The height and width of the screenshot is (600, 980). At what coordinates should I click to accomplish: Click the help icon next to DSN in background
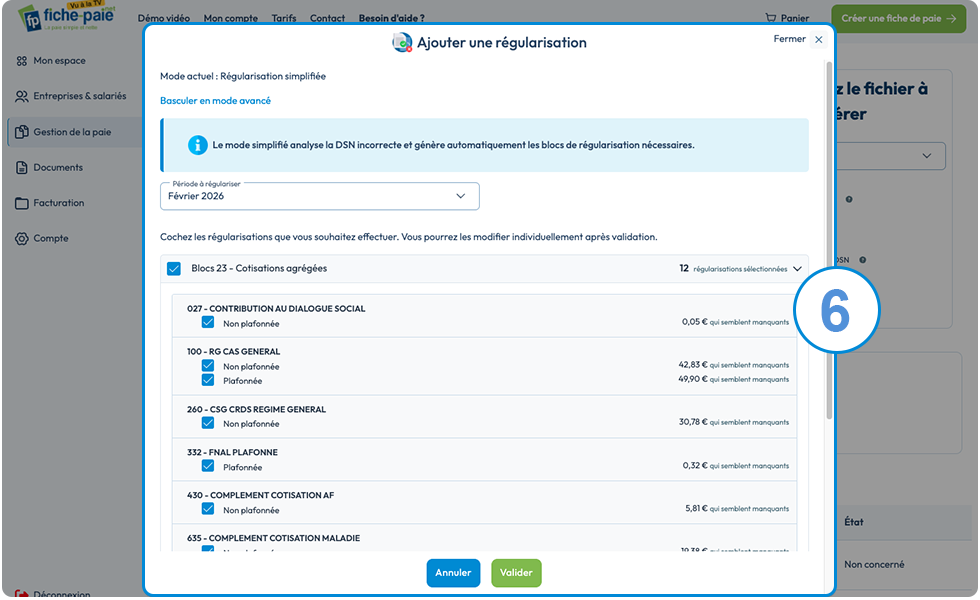[862, 260]
